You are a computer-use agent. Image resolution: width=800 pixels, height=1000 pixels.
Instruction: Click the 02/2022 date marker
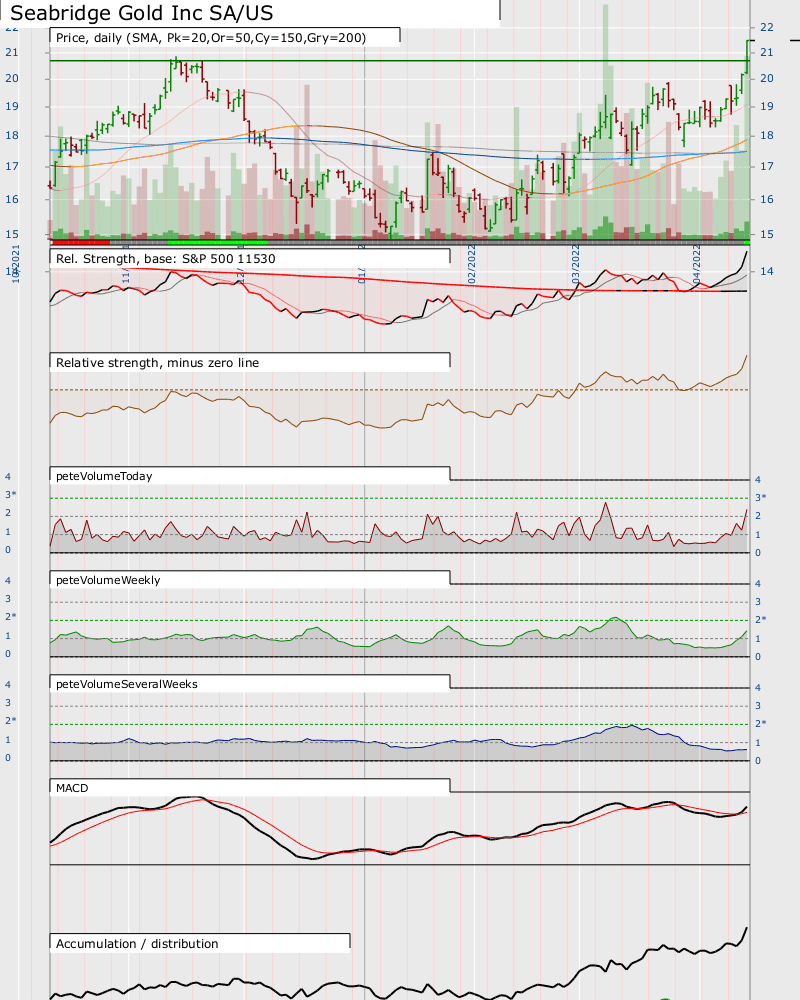pyautogui.click(x=471, y=264)
